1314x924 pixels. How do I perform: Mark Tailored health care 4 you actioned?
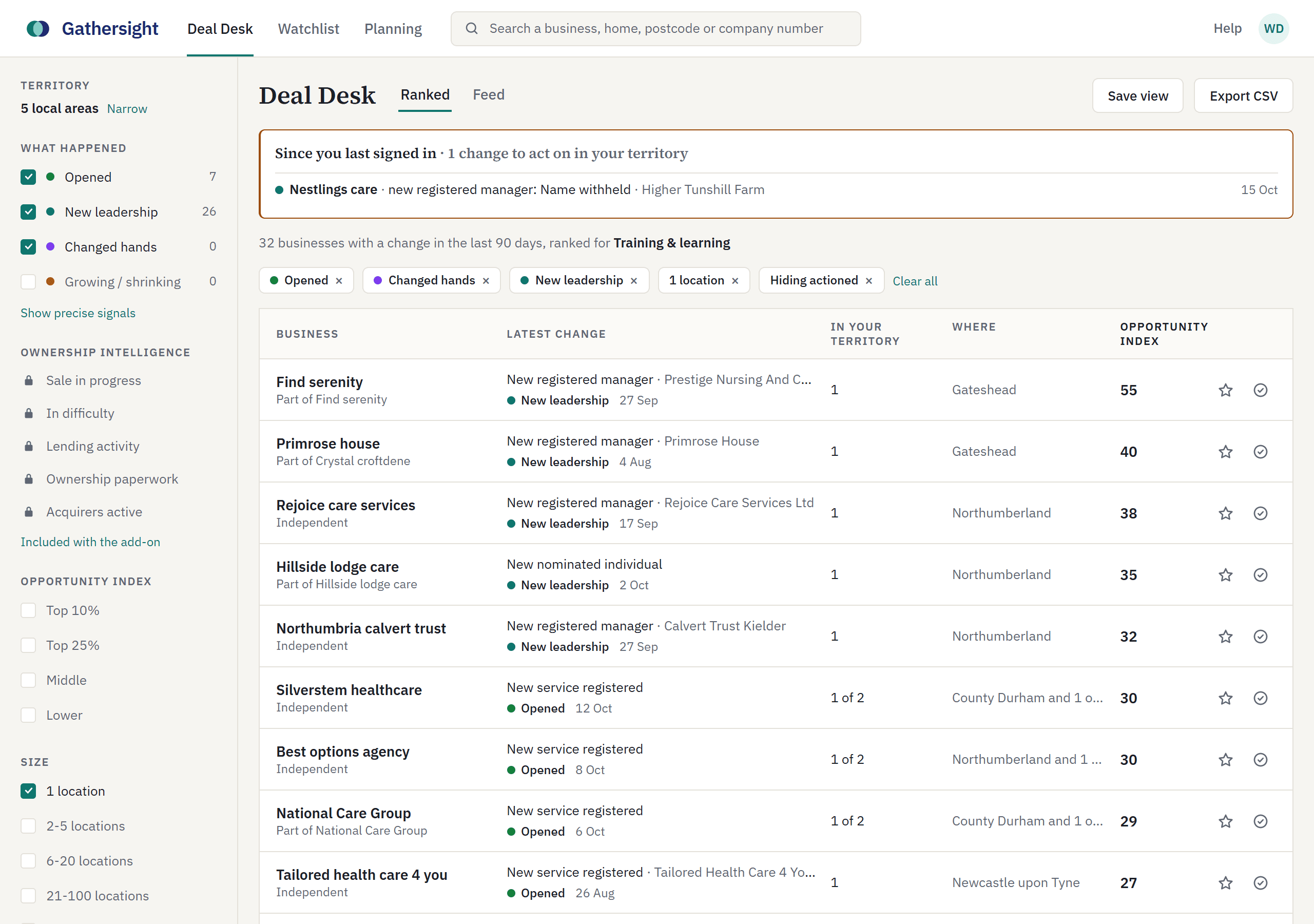[x=1260, y=882]
